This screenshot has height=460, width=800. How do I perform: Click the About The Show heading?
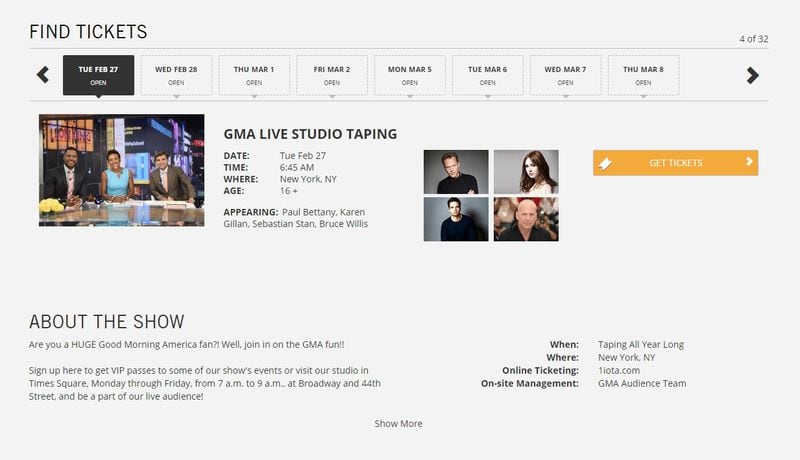tap(107, 322)
